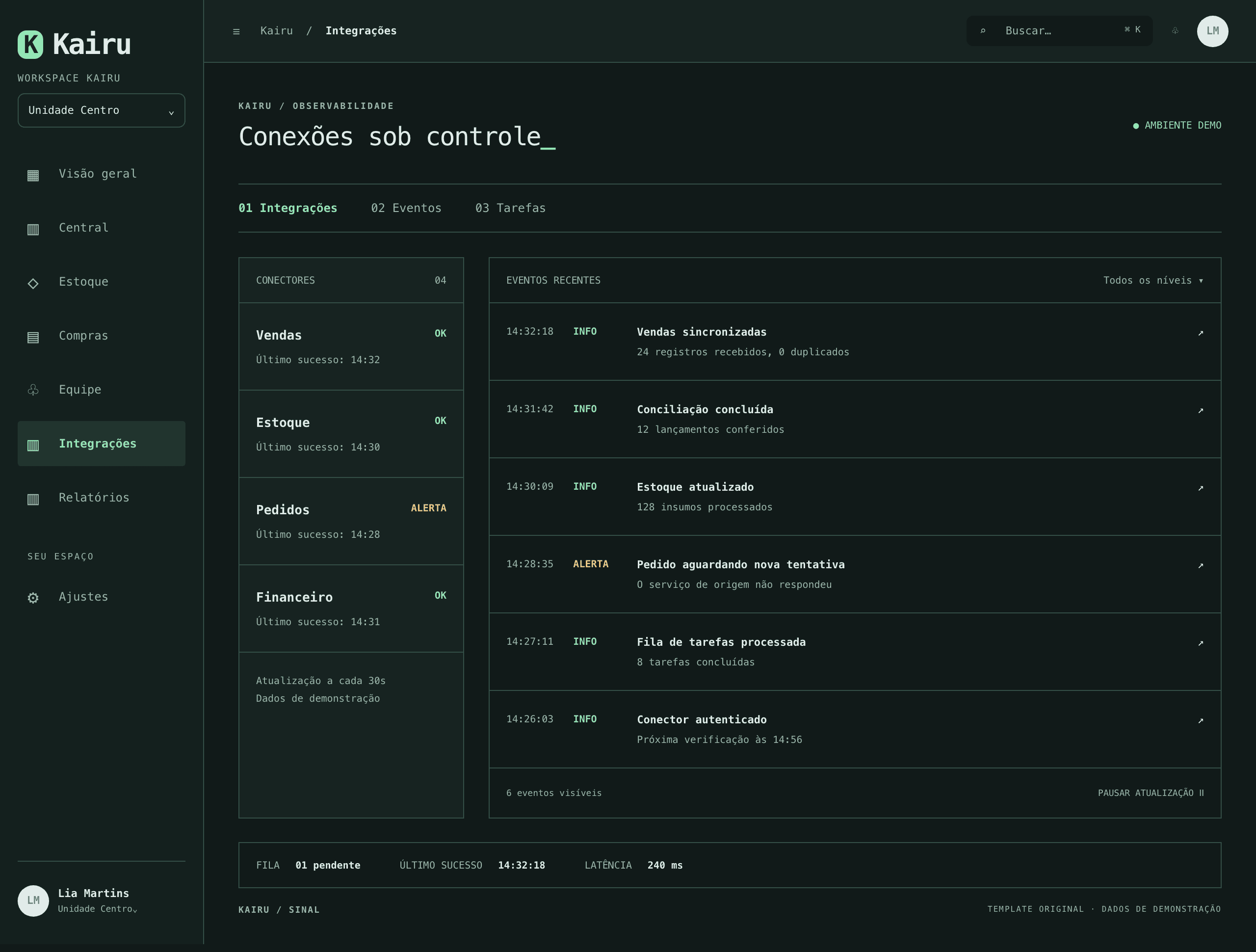Viewport: 1256px width, 952px height.
Task: Open Pedido aguardando nova tentativa arrow
Action: click(x=1201, y=565)
